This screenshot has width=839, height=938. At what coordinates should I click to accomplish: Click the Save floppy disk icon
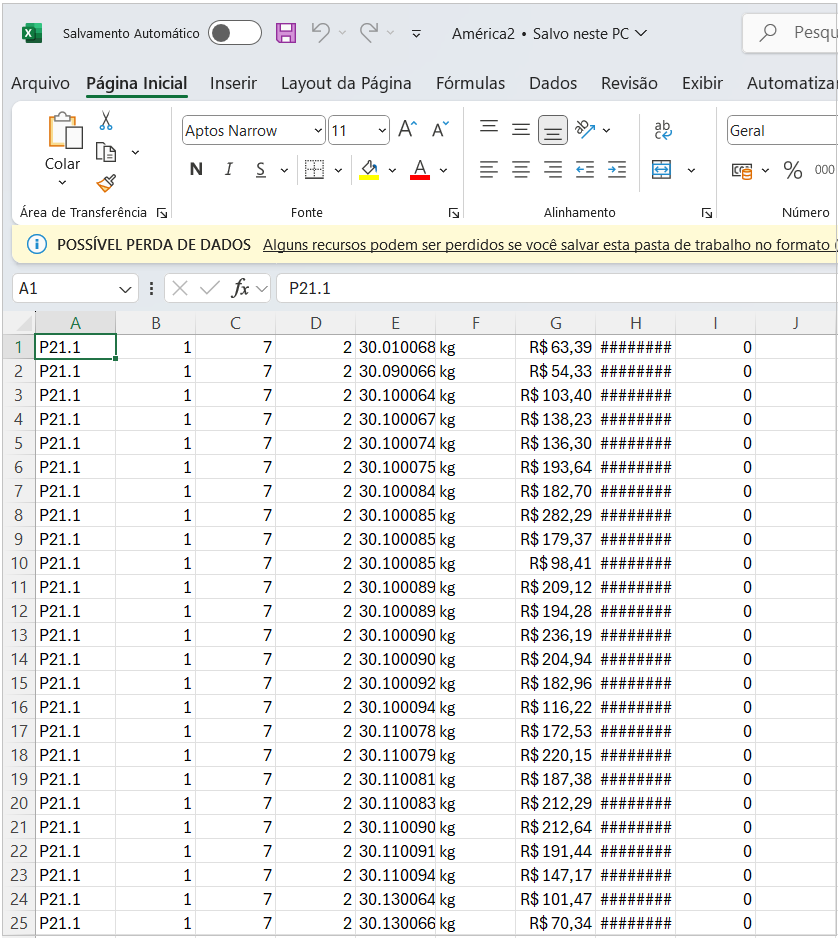286,33
